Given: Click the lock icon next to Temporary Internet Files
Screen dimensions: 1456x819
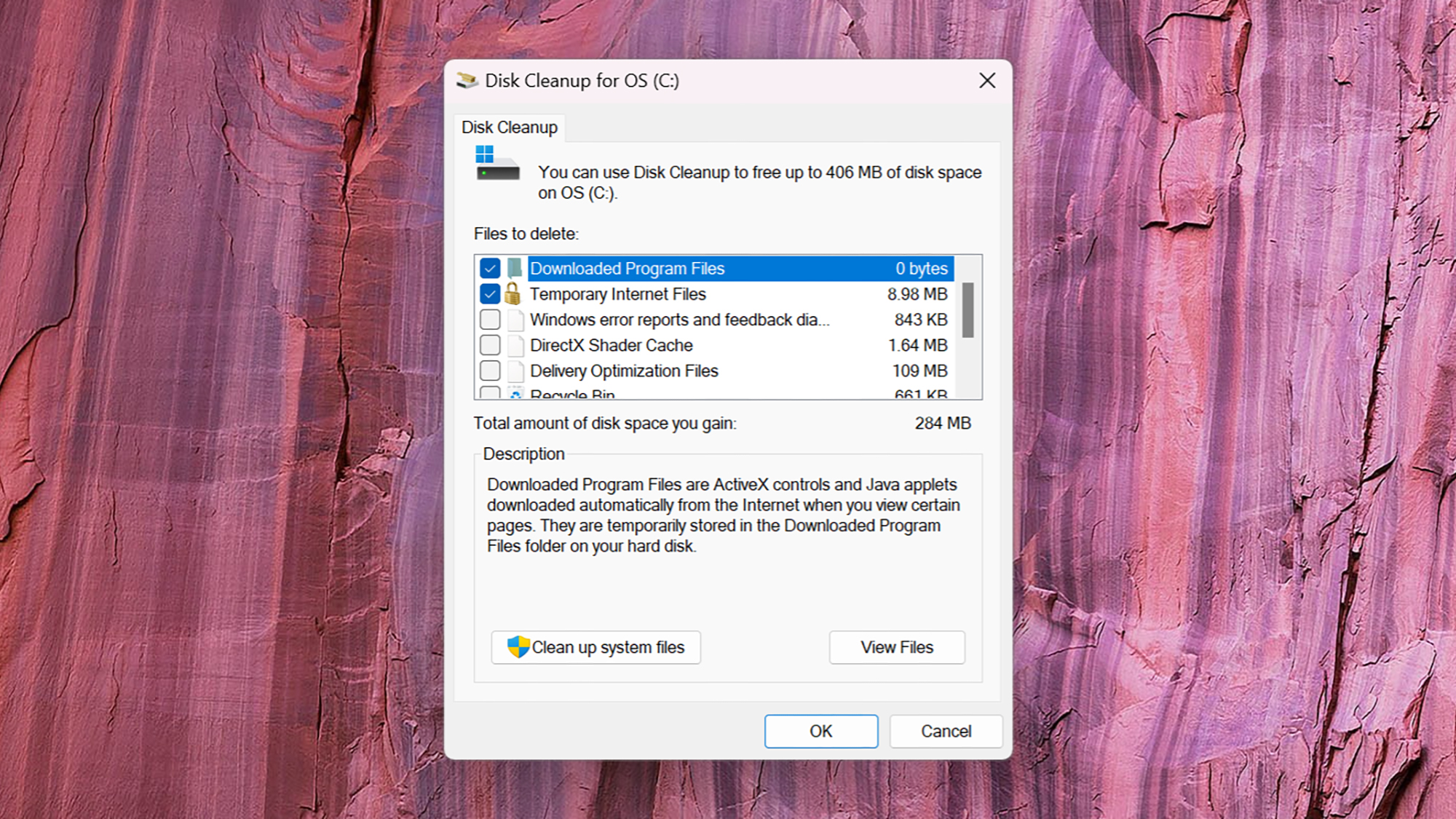Looking at the screenshot, I should tap(516, 294).
